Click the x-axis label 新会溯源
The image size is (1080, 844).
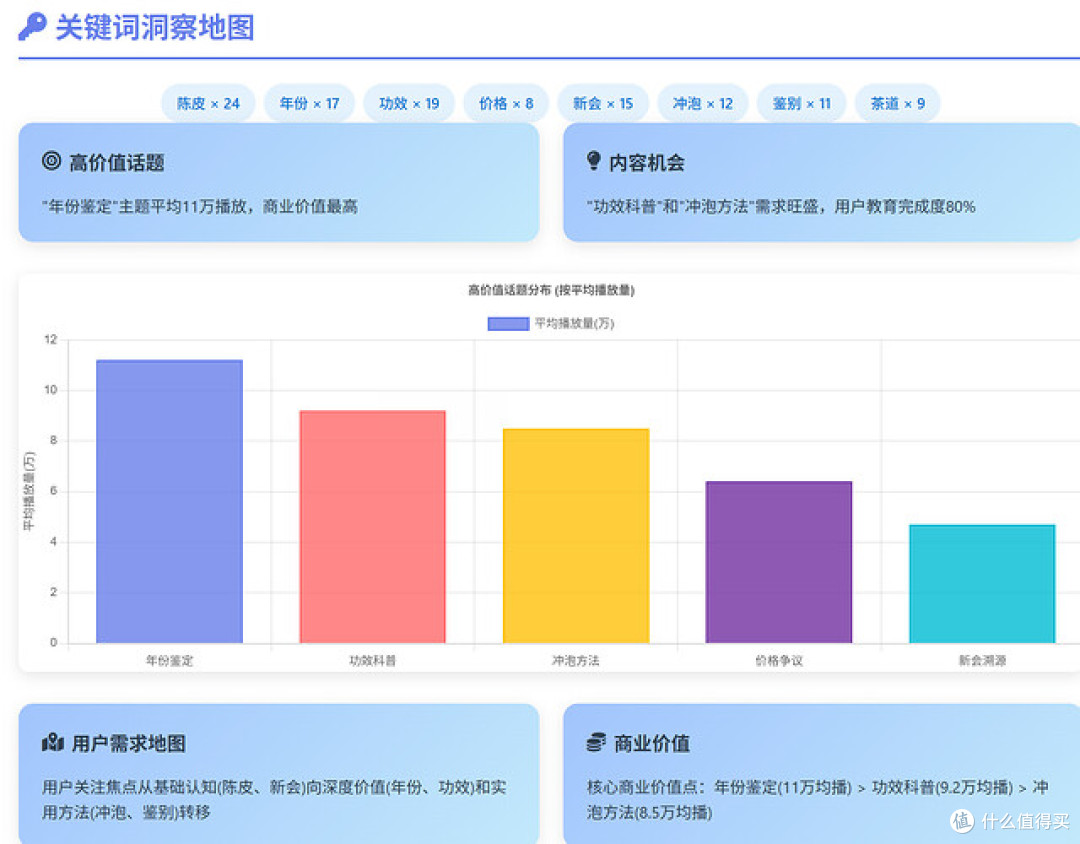coord(982,661)
